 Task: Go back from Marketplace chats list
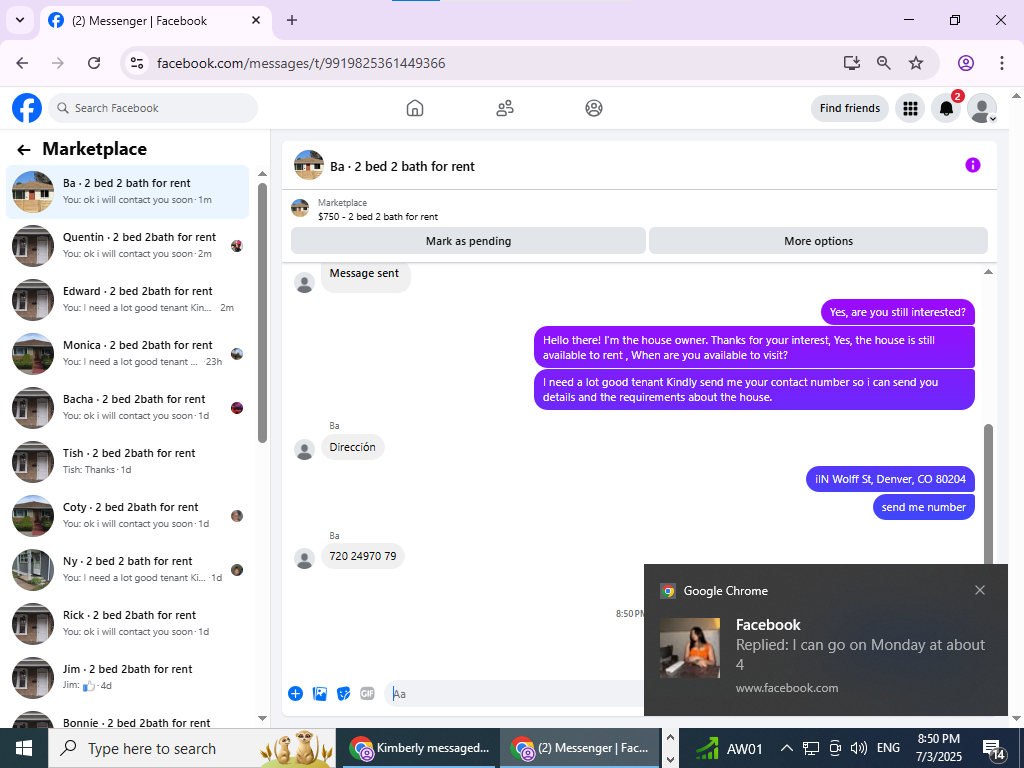[24, 150]
